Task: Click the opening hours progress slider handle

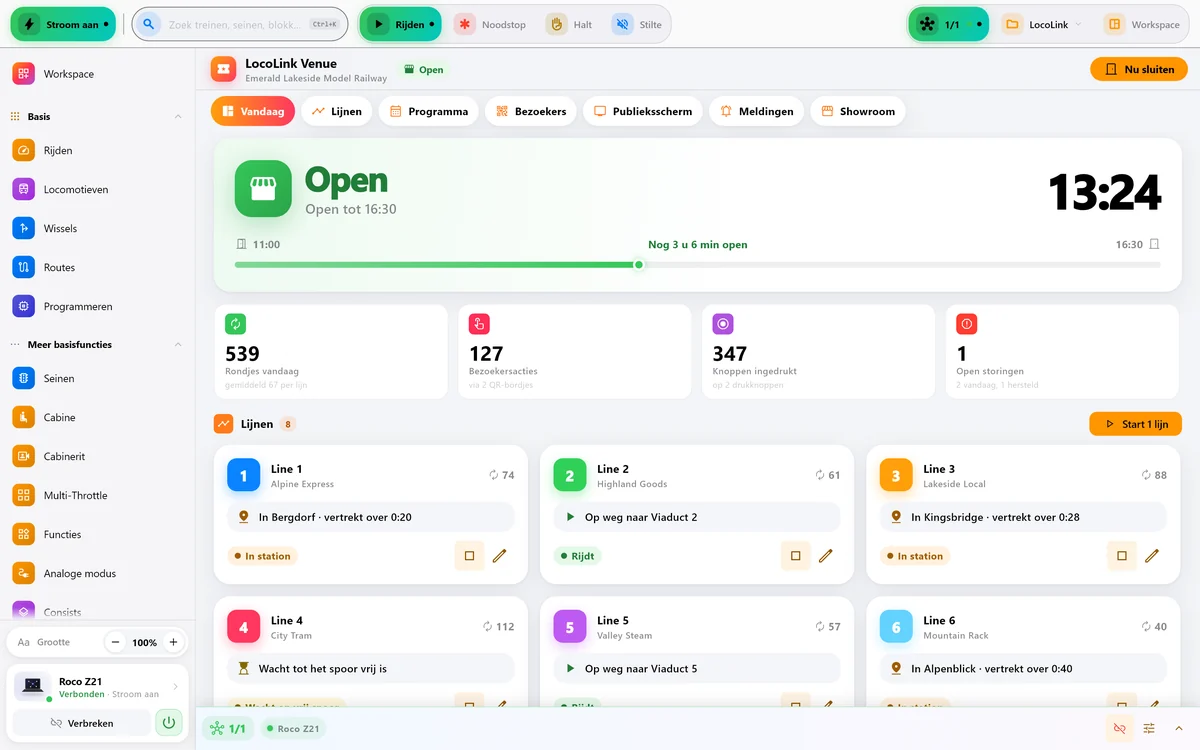Action: 639,265
